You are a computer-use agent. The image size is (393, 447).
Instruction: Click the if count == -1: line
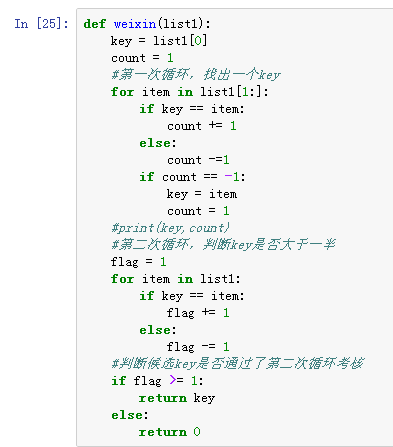[192, 177]
